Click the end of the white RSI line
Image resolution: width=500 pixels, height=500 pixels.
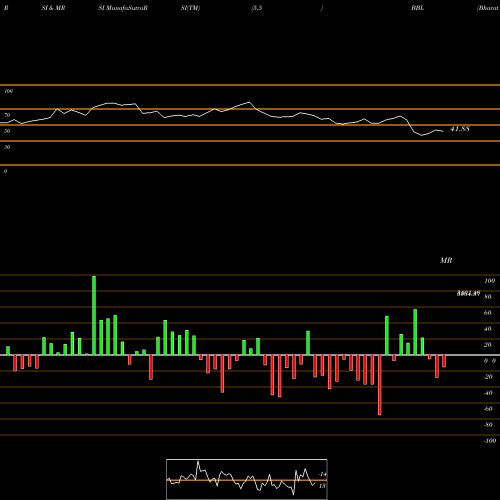click(443, 131)
